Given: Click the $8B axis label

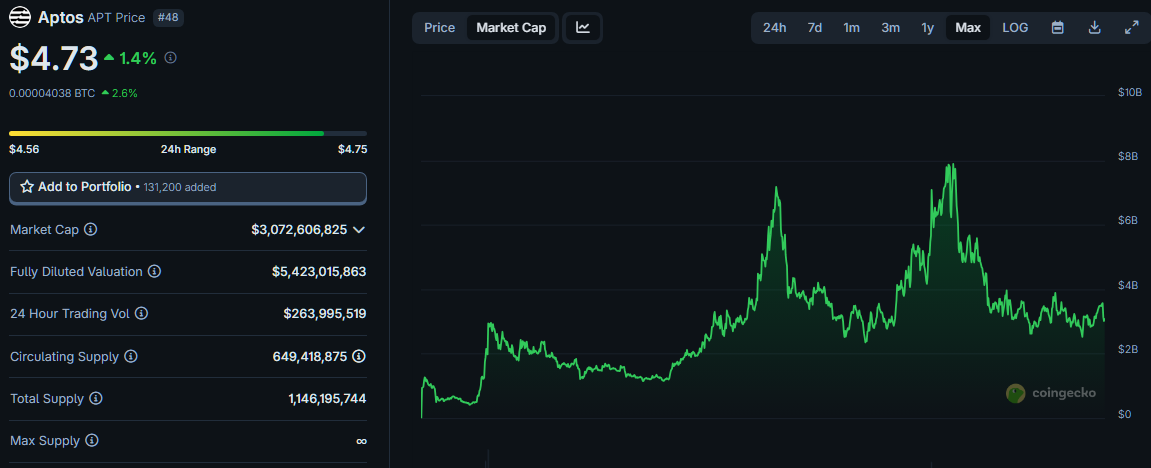Looking at the screenshot, I should pyautogui.click(x=1128, y=156).
